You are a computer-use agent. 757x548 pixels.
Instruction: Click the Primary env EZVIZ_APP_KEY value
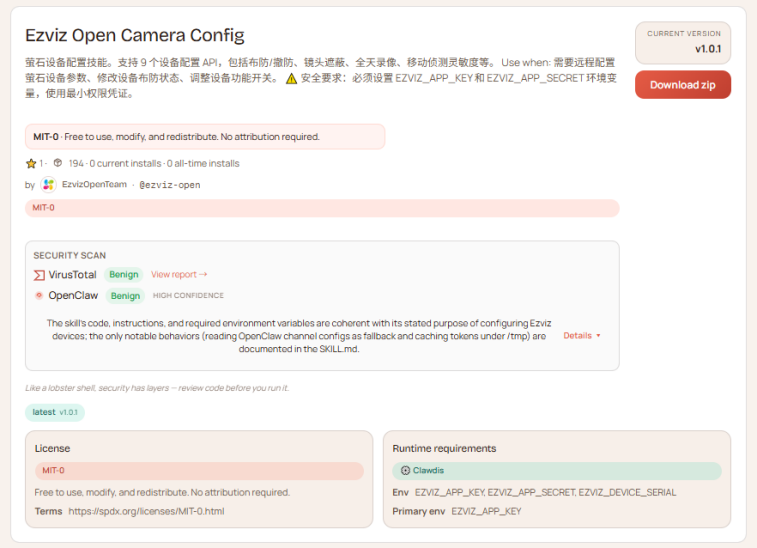click(486, 511)
